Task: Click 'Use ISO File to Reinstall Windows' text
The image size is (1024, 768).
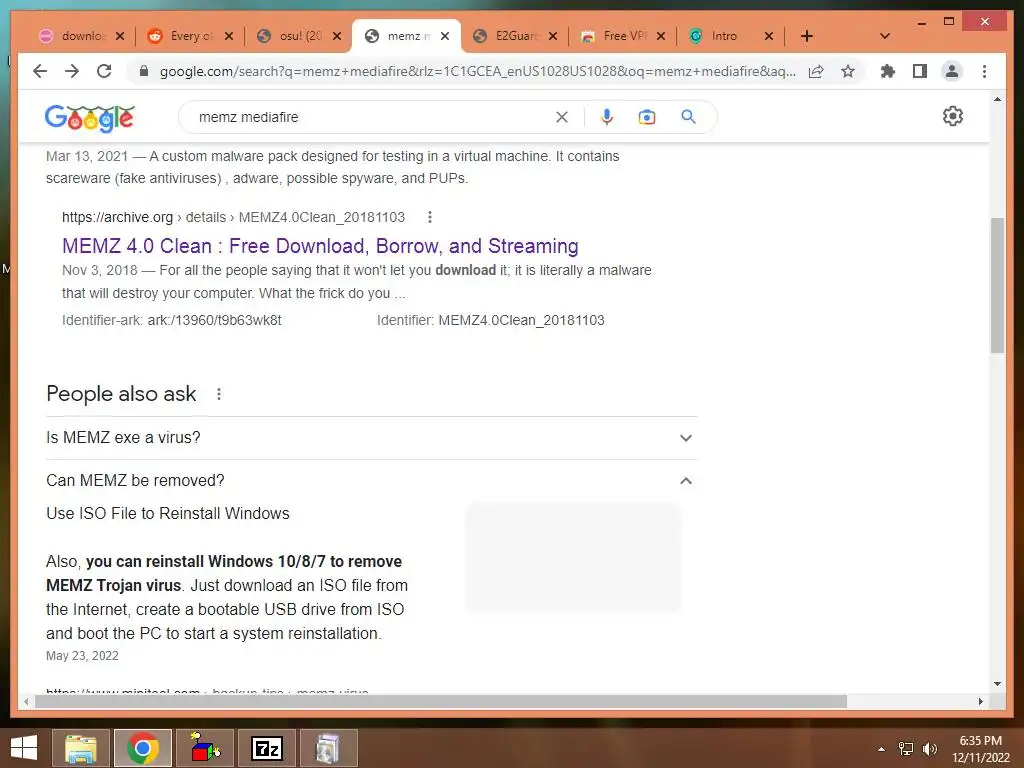Action: pos(168,513)
